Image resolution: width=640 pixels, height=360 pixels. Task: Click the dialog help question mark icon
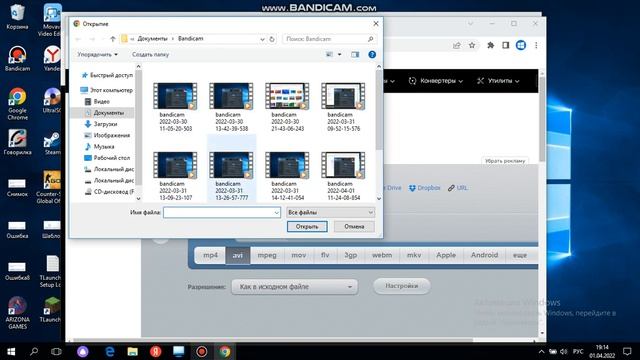(372, 54)
